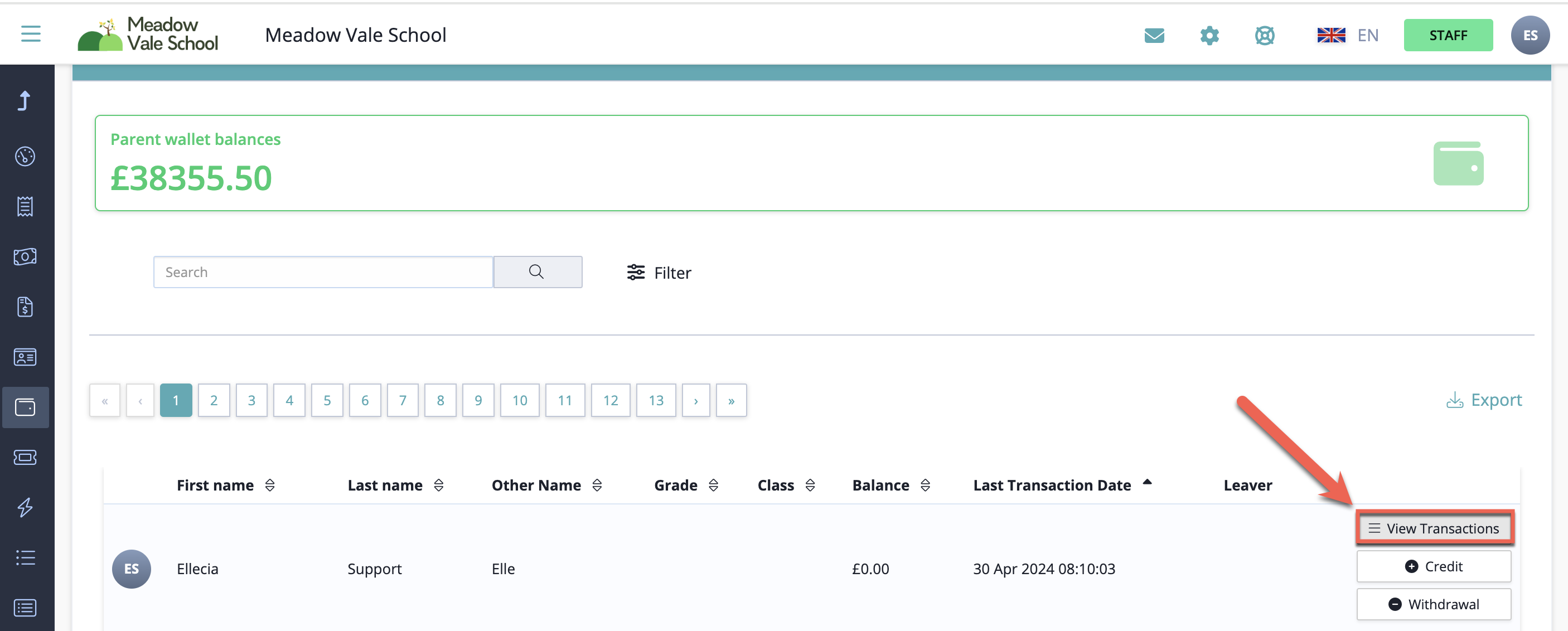Image resolution: width=1568 pixels, height=631 pixels.
Task: Go to last page with » button
Action: pos(731,400)
